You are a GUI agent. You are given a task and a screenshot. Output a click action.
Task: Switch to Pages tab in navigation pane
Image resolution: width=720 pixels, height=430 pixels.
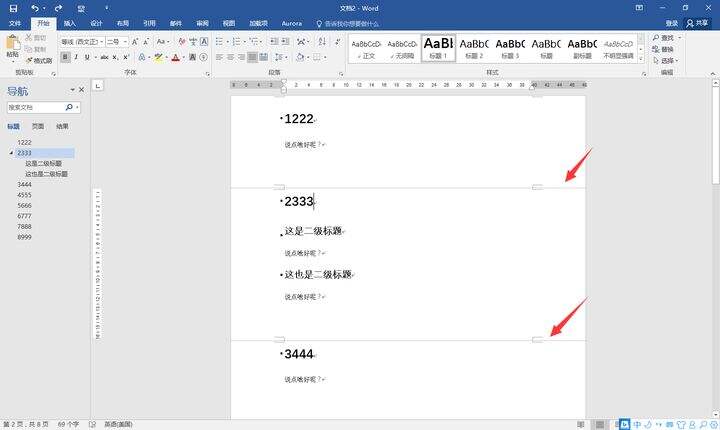tap(38, 126)
